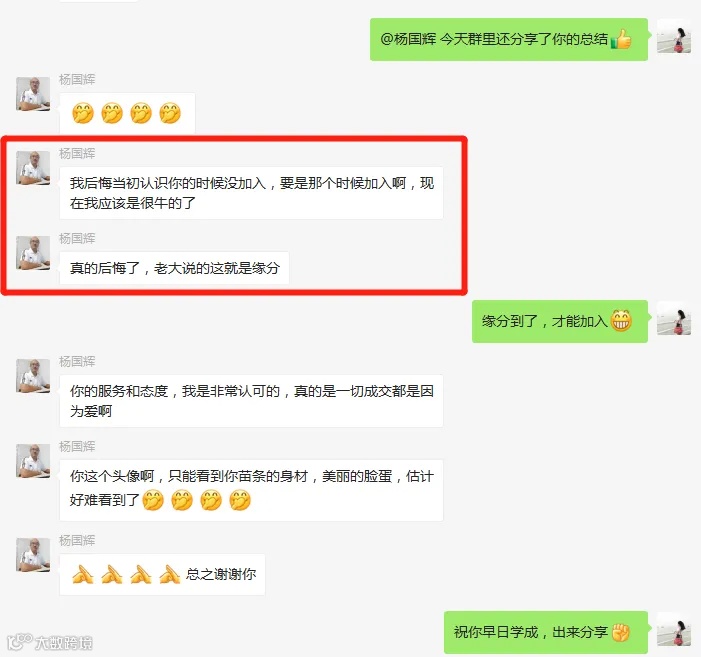
Task: Click last chuckling emoji after 好难看到了
Action: click(240, 500)
